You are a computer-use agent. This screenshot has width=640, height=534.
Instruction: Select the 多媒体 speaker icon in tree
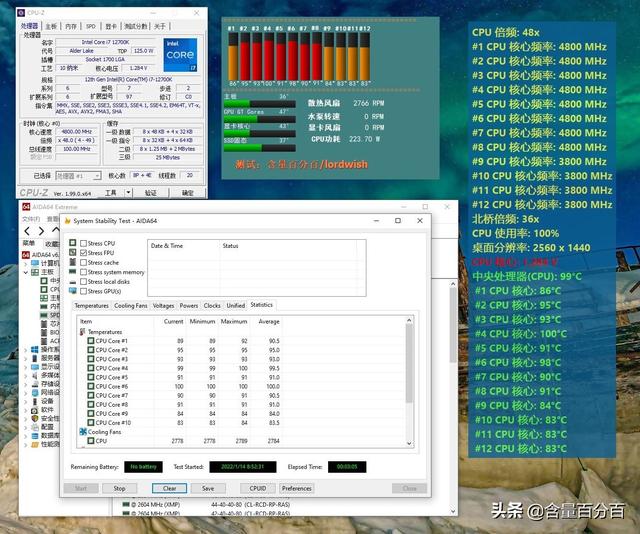coord(35,375)
